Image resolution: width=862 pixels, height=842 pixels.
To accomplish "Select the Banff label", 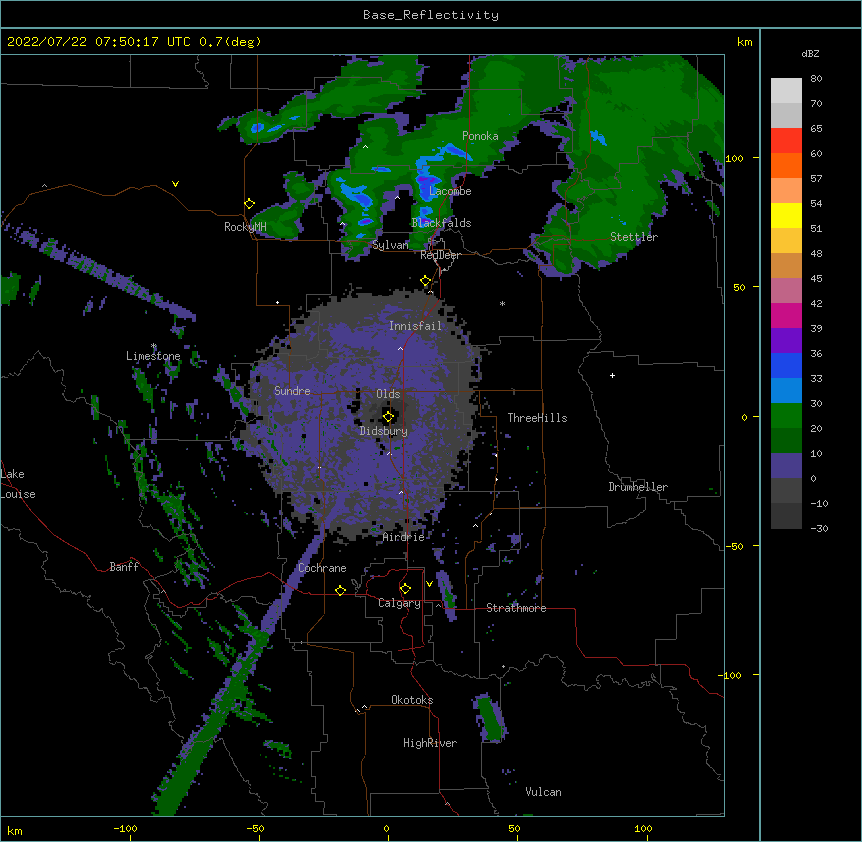I will pyautogui.click(x=124, y=567).
